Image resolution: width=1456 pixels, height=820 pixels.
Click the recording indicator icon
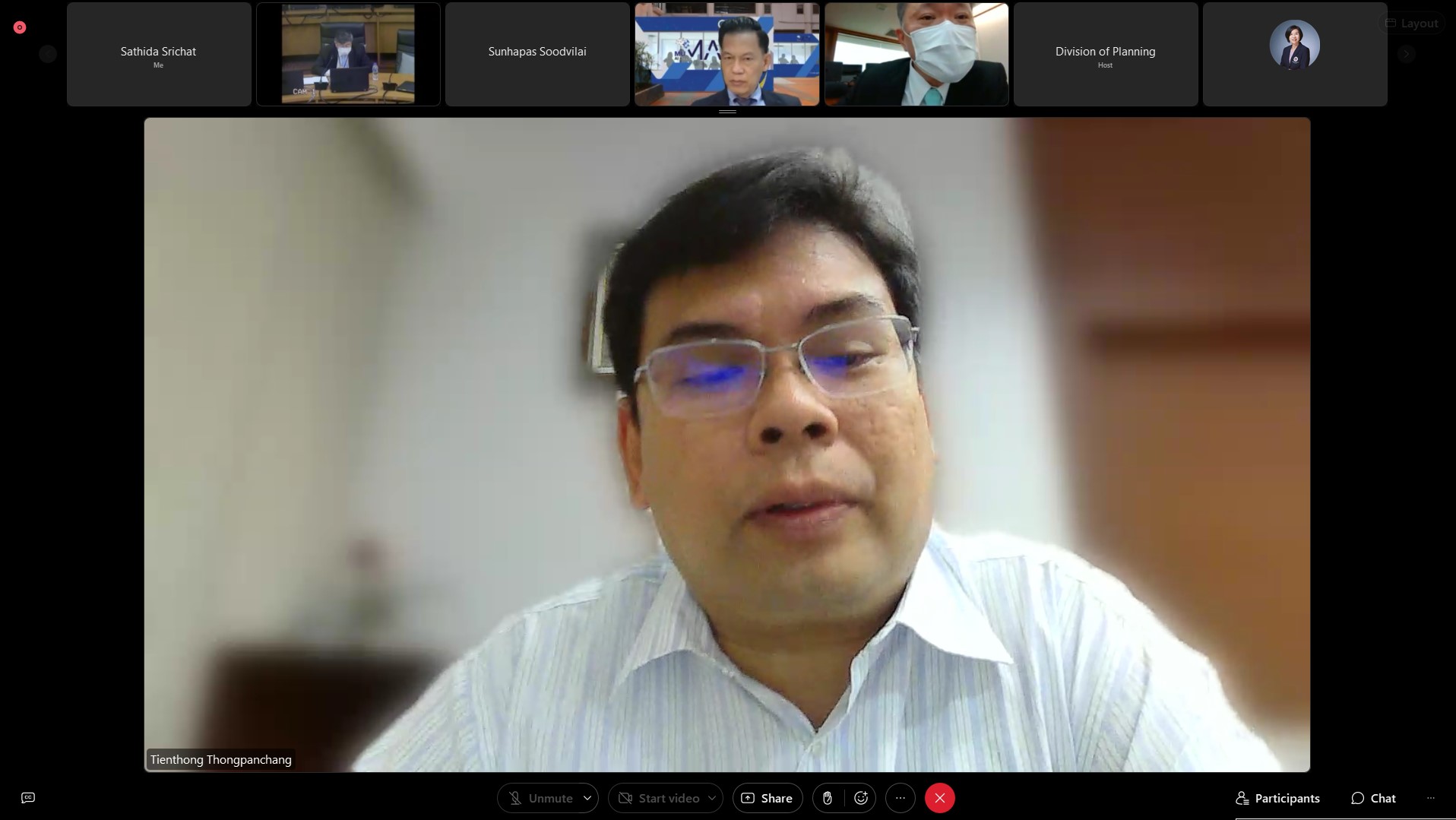[20, 27]
